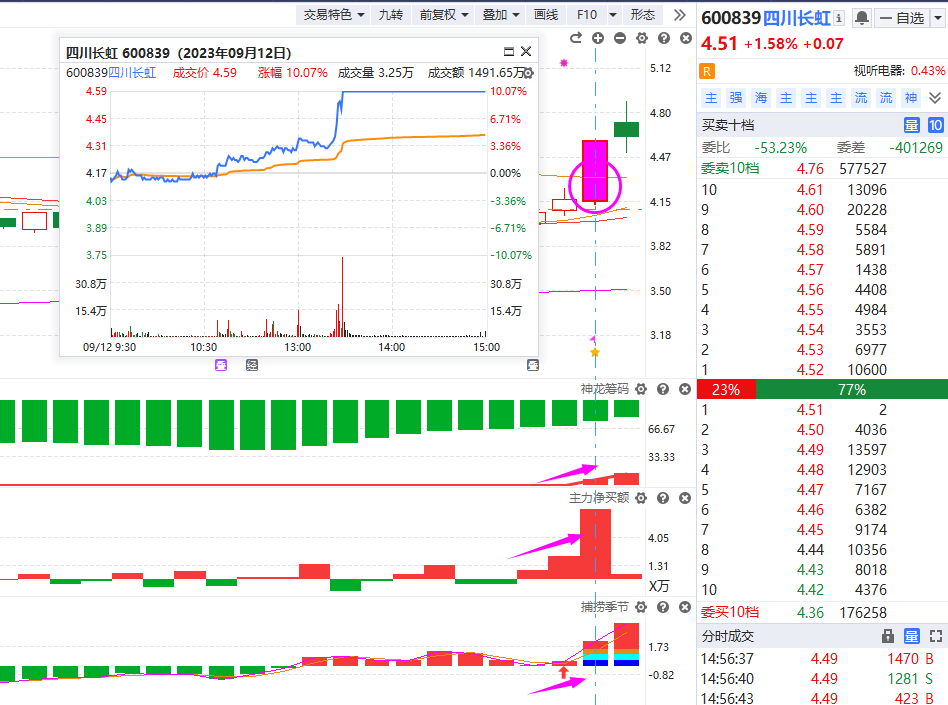Show more toolbar items with double chevron
Screen dimensions: 948x705
[x=680, y=15]
